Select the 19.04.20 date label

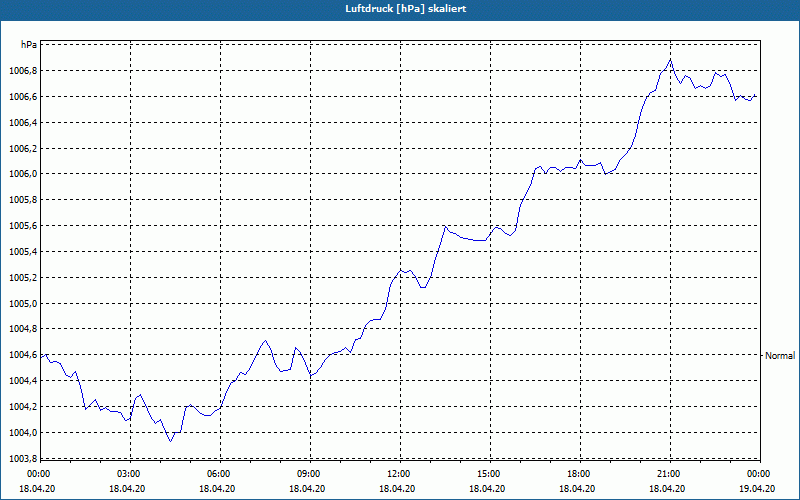(757, 488)
